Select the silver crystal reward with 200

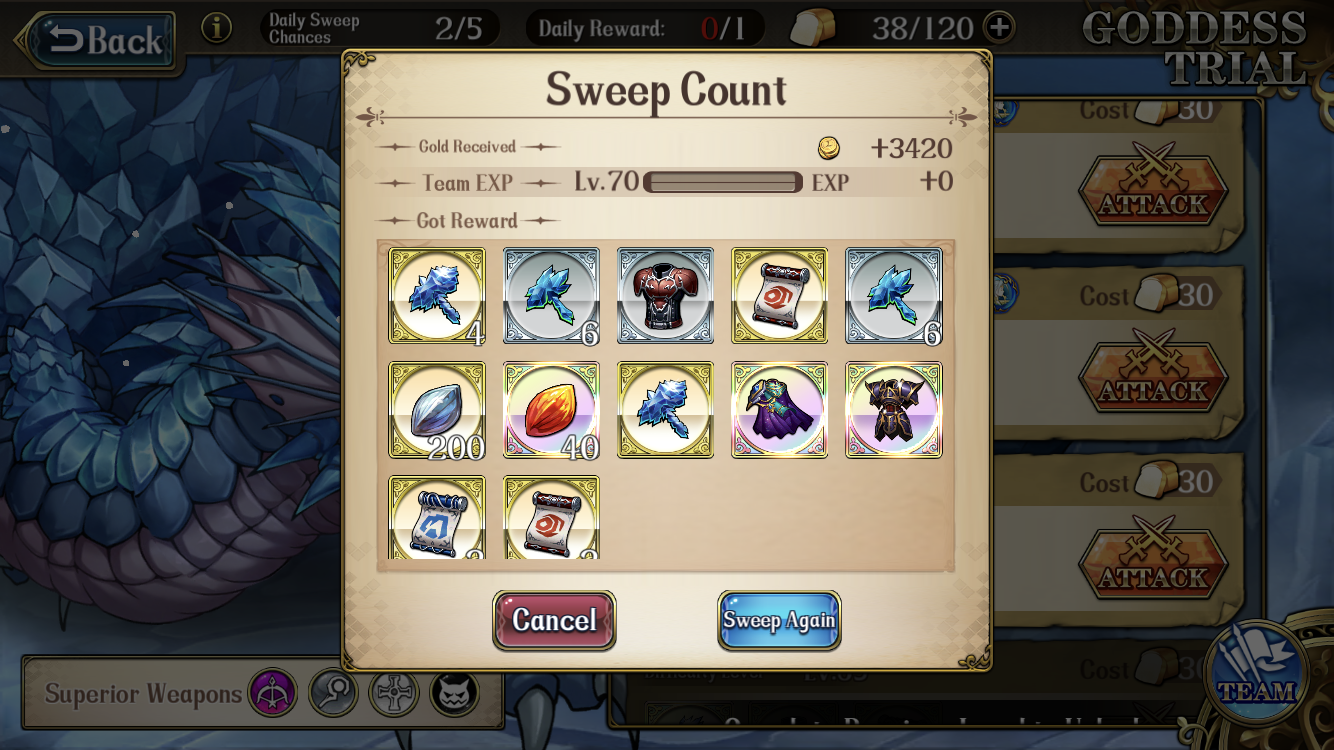[437, 410]
